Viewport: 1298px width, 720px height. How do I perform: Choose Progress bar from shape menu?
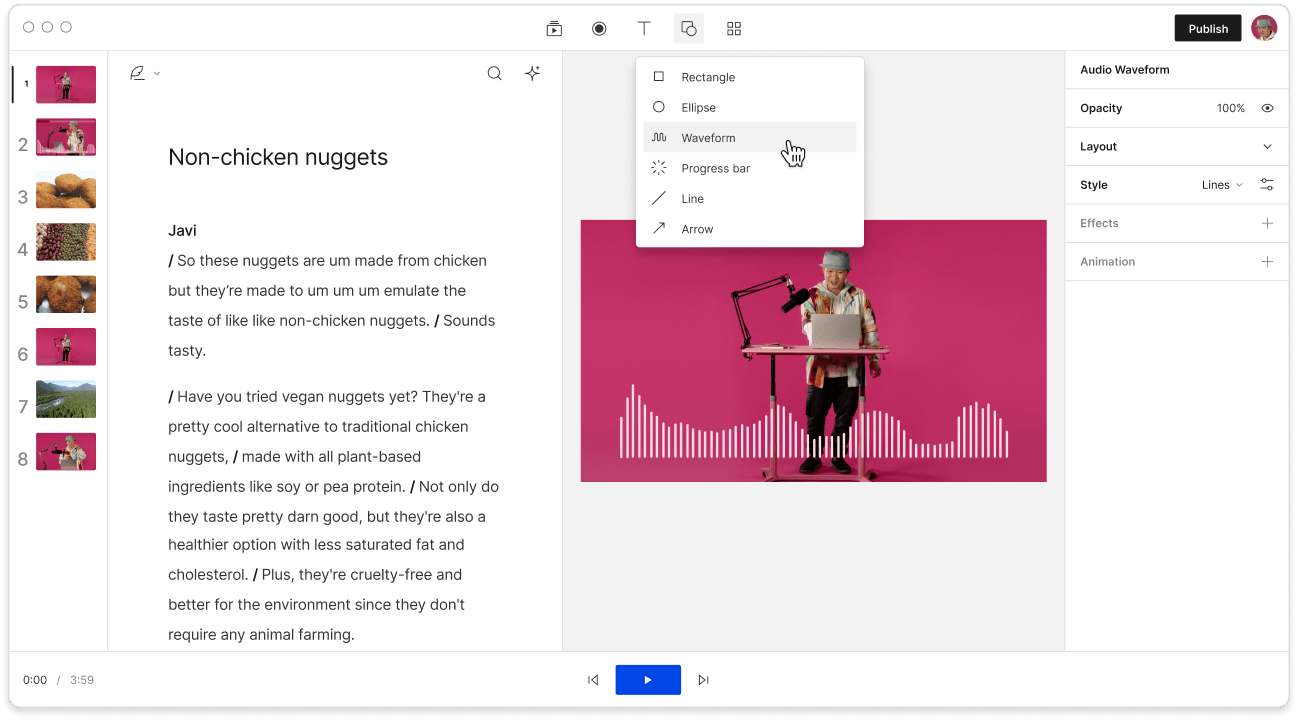point(715,168)
